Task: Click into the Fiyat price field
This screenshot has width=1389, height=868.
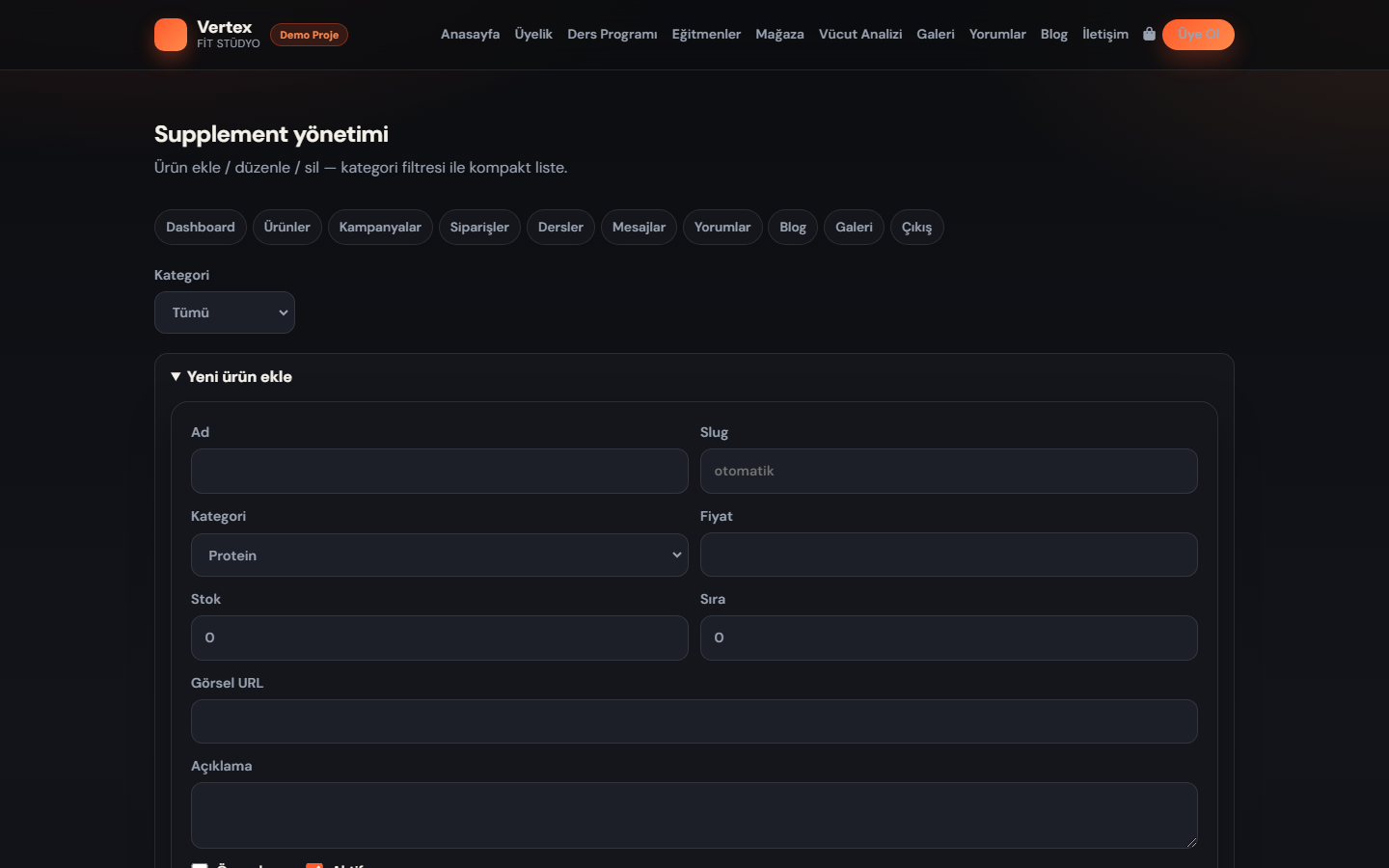Action: click(949, 555)
